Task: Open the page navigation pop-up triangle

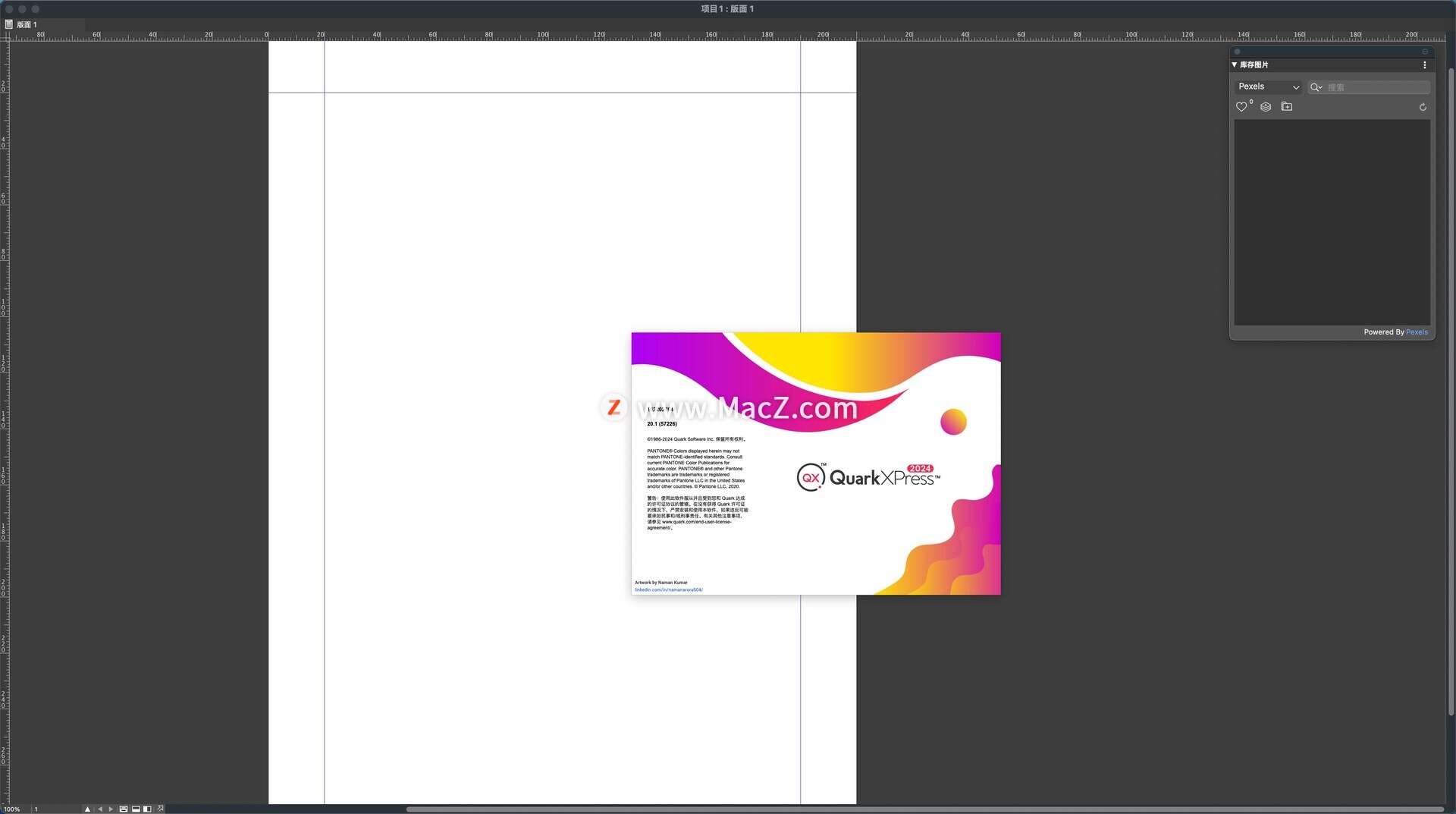Action: [x=87, y=809]
